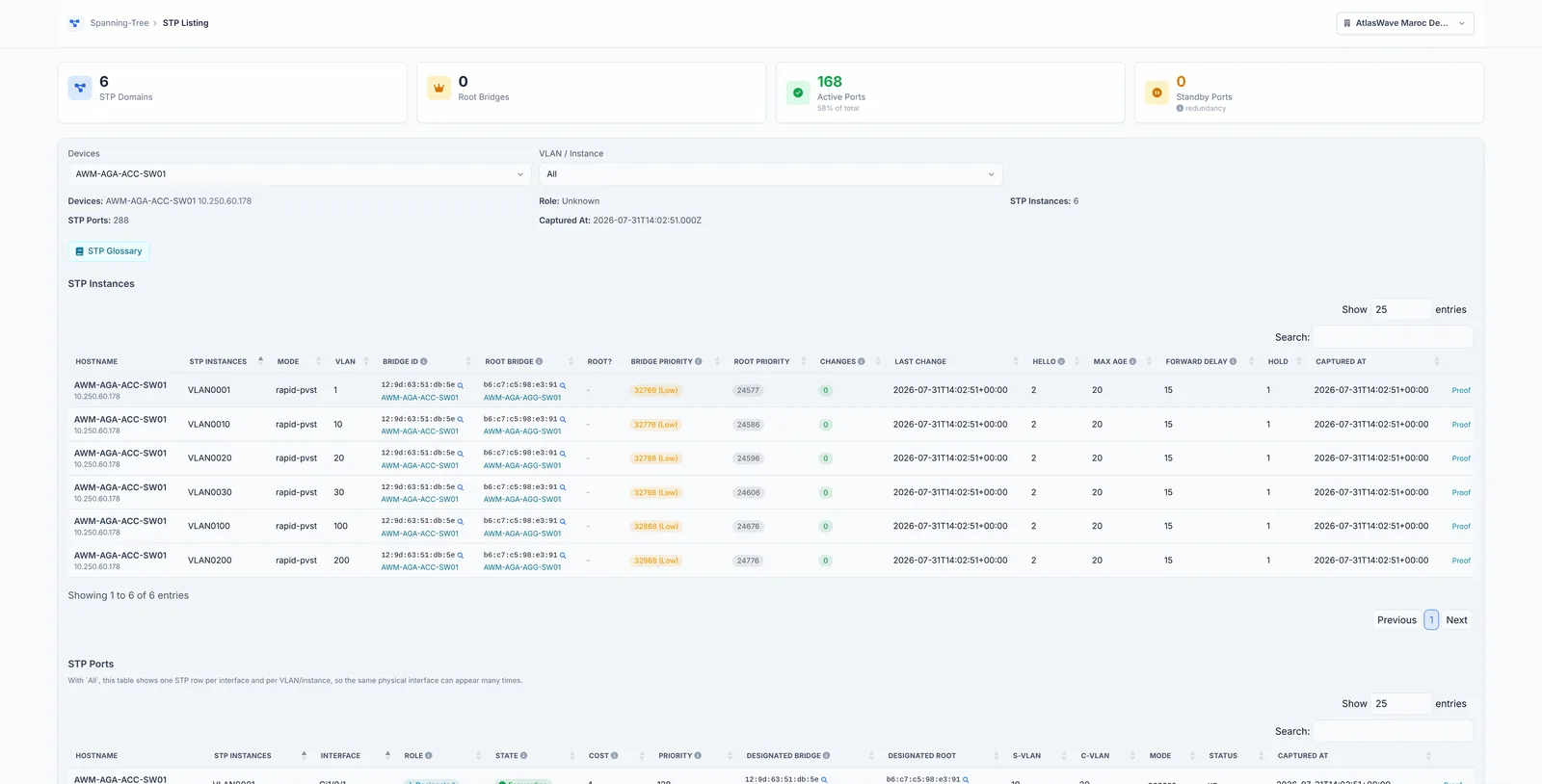
Task: Click the info icon beside Bridge Priority header
Action: click(699, 362)
